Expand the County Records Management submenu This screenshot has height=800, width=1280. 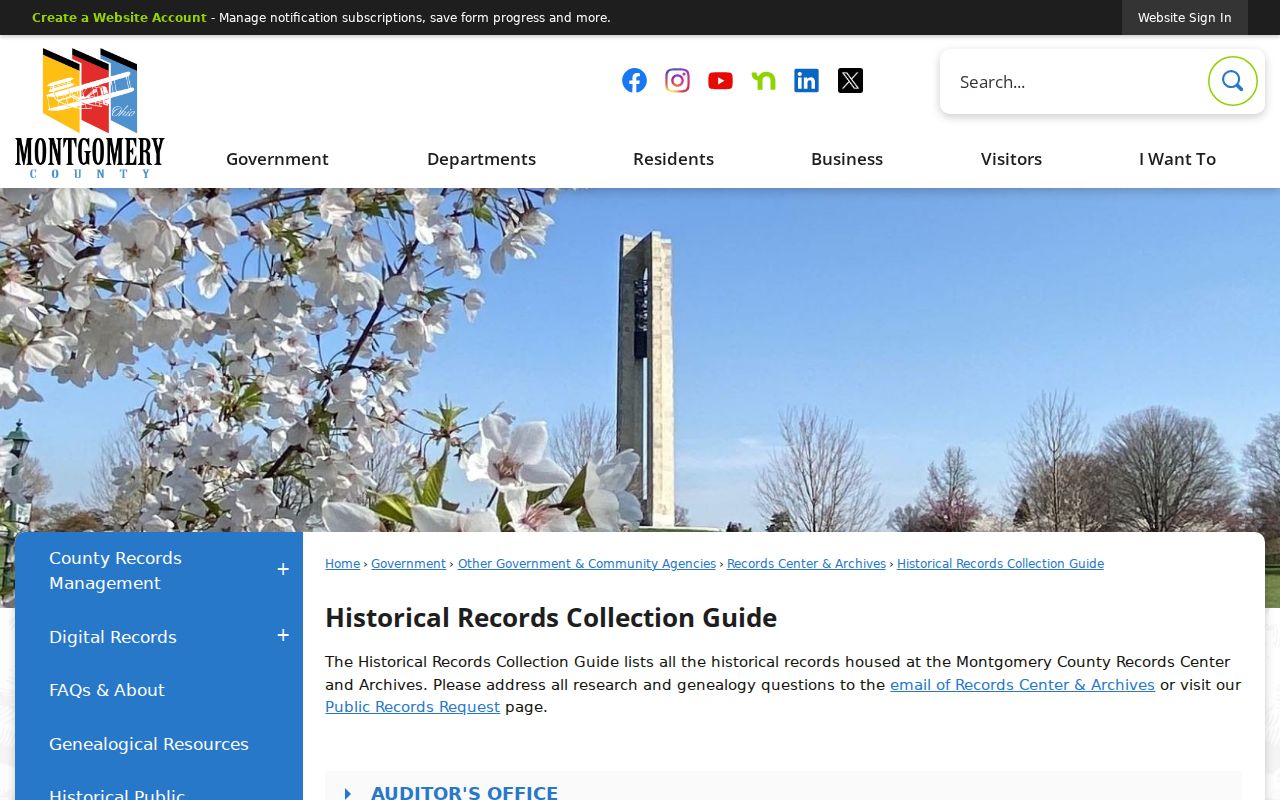(x=283, y=570)
